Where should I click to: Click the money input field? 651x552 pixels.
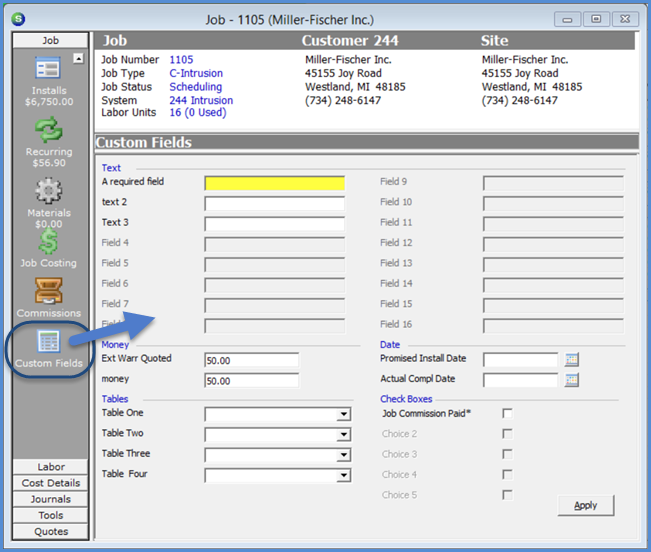(252, 381)
